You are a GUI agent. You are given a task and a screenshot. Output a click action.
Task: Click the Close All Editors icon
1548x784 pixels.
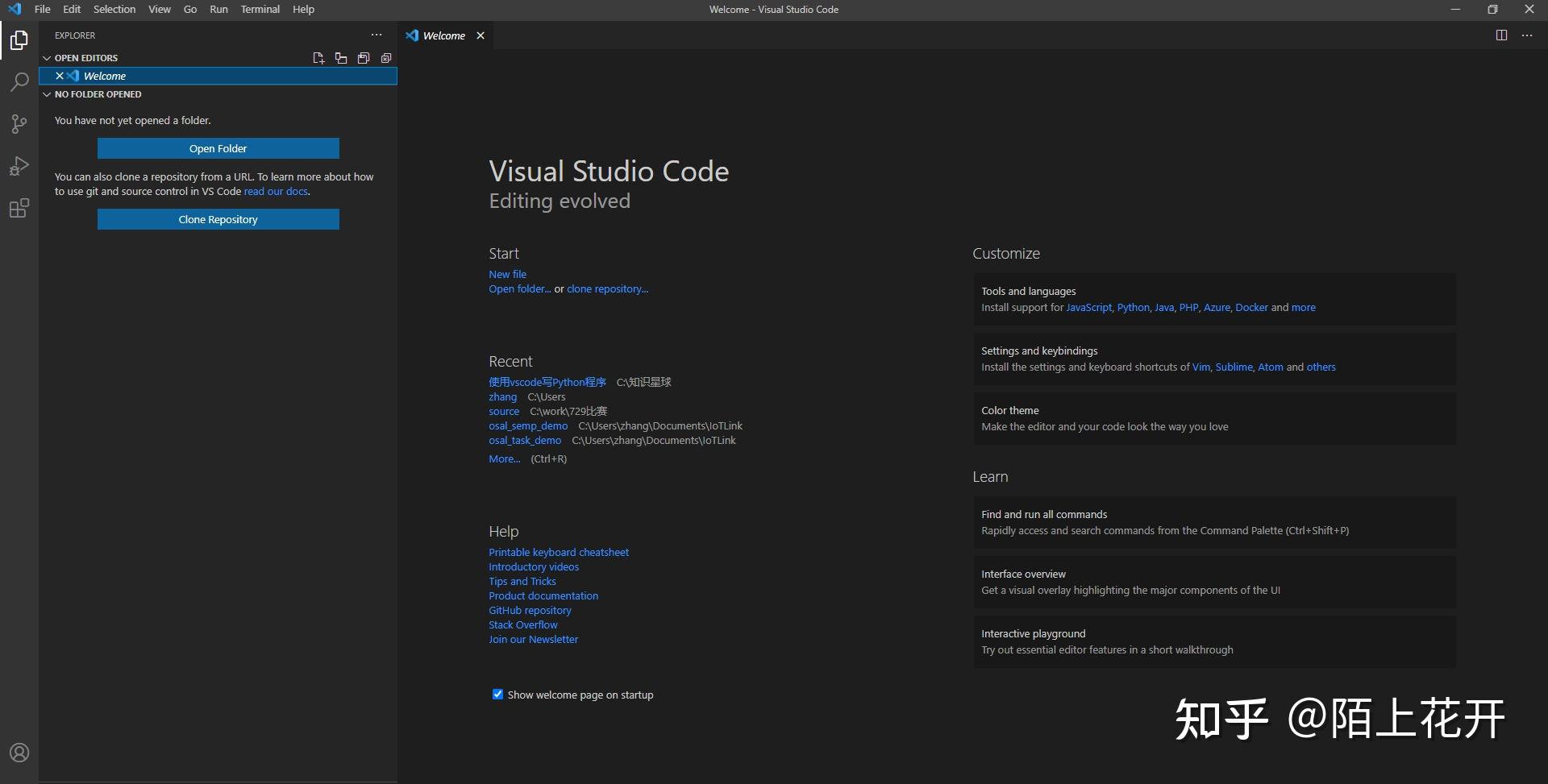pos(386,58)
